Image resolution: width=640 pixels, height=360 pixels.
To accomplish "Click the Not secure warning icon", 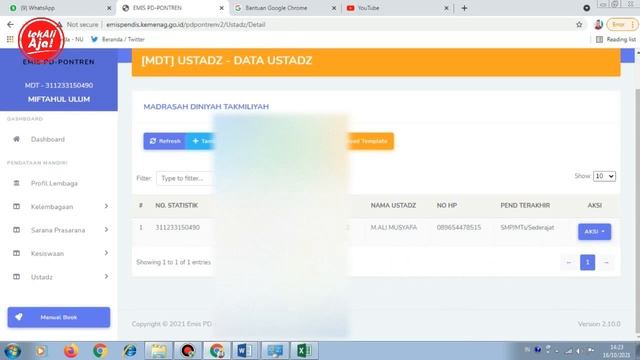I will point(60,24).
